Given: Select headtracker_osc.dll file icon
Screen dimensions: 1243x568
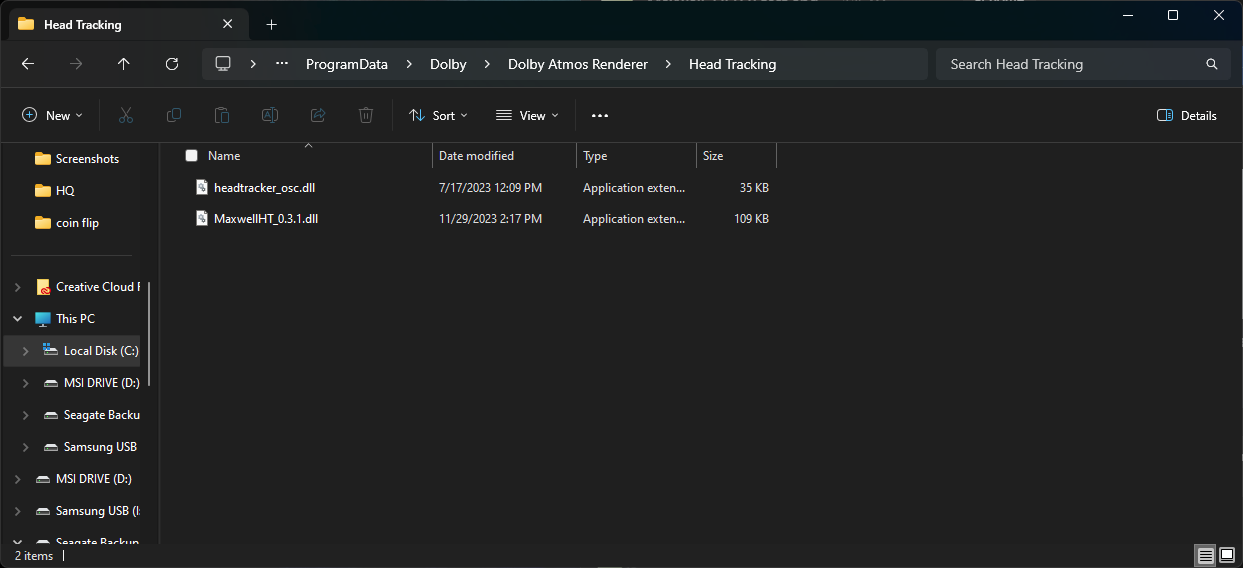Looking at the screenshot, I should (x=202, y=187).
